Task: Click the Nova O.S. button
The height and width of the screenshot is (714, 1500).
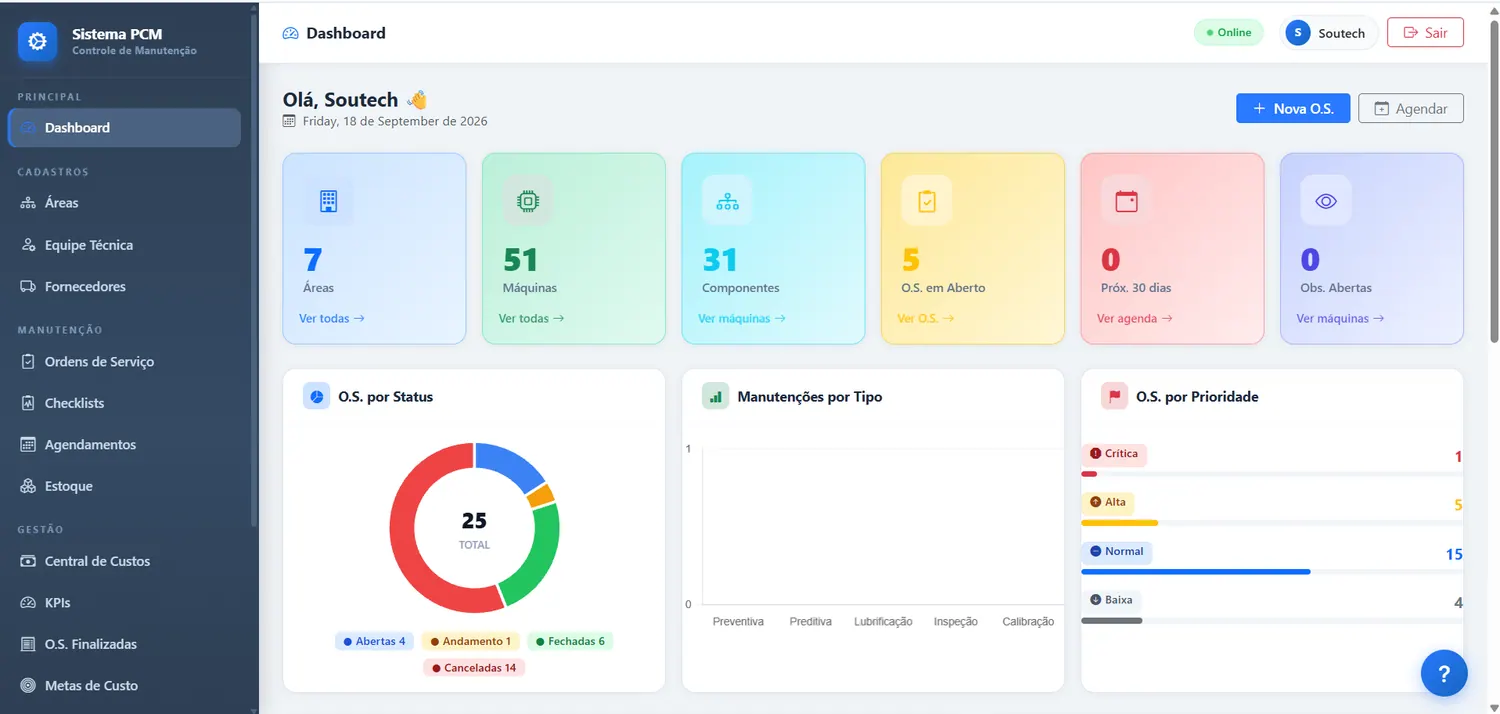Action: (1293, 108)
